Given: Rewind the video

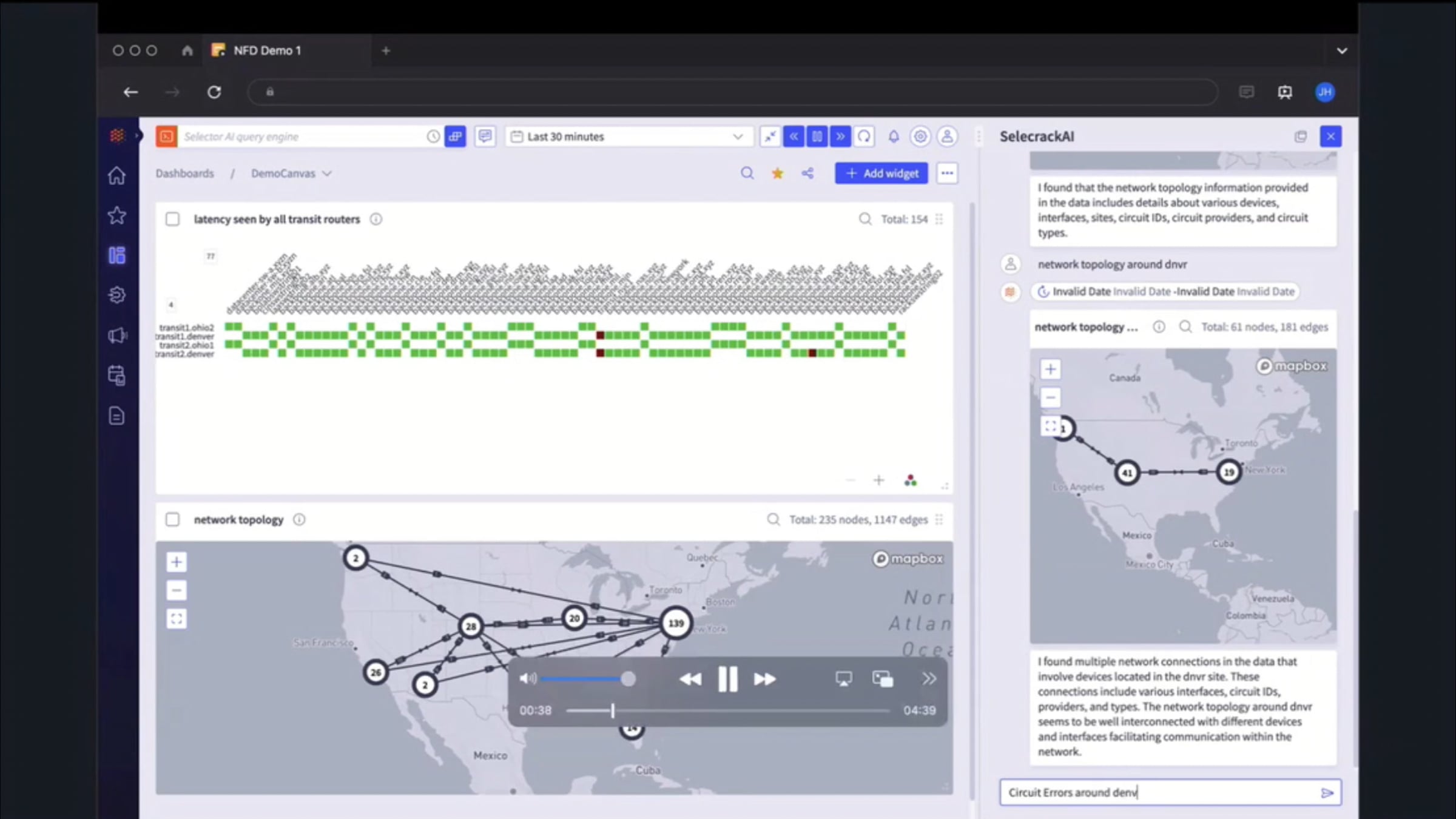Looking at the screenshot, I should pos(690,679).
